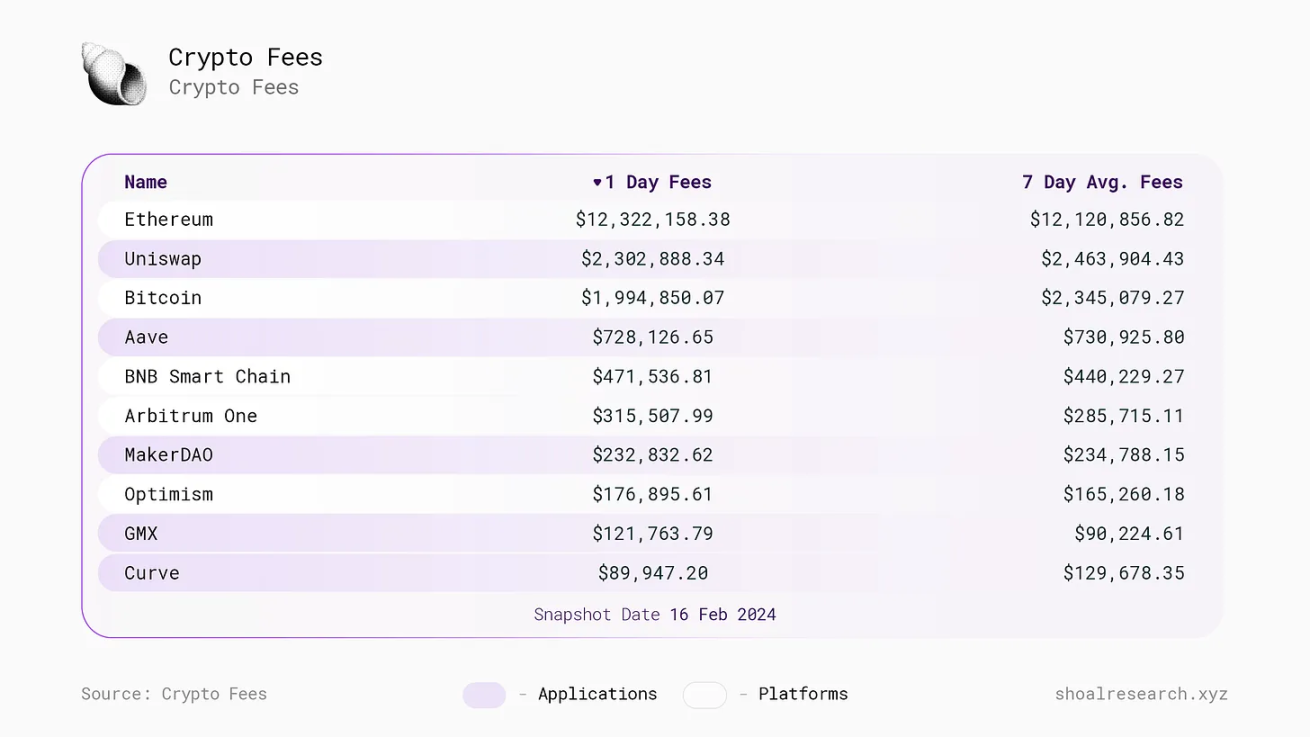
Task: Select the Optimism entry
Action: pos(169,494)
